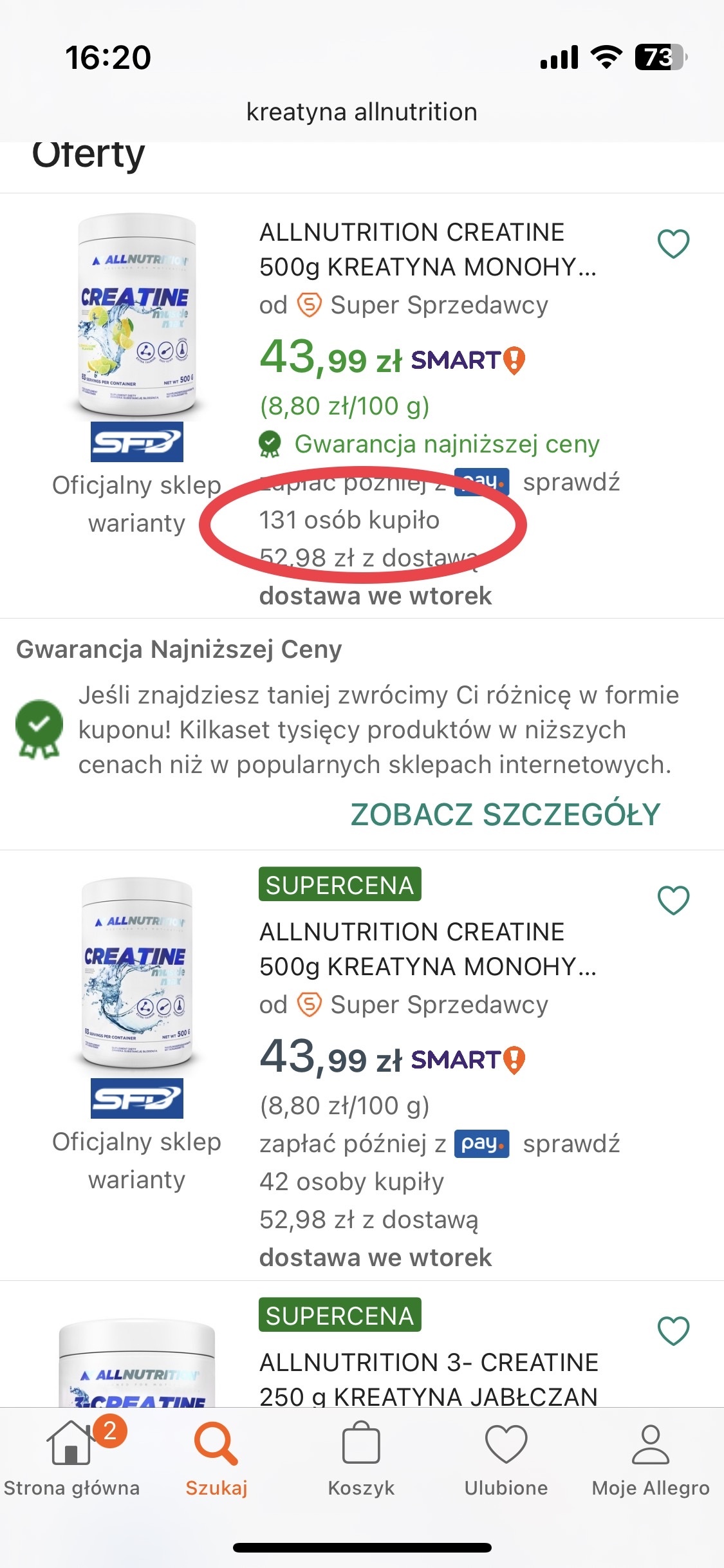724x1568 pixels.
Task: Expand warianty for second creatine offer
Action: coord(136,1180)
